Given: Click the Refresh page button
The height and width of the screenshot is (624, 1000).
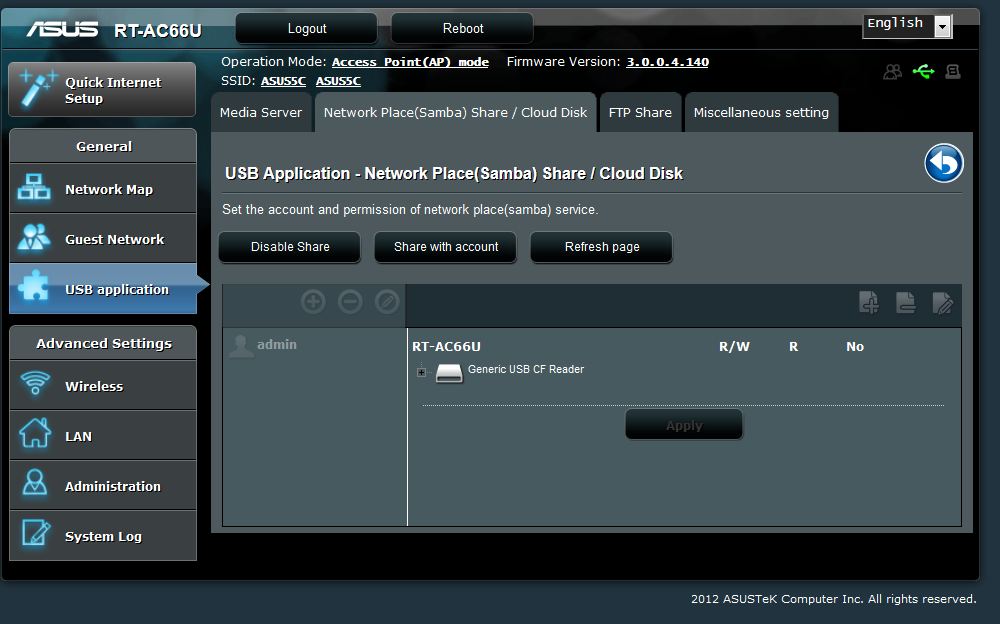Looking at the screenshot, I should tap(601, 247).
